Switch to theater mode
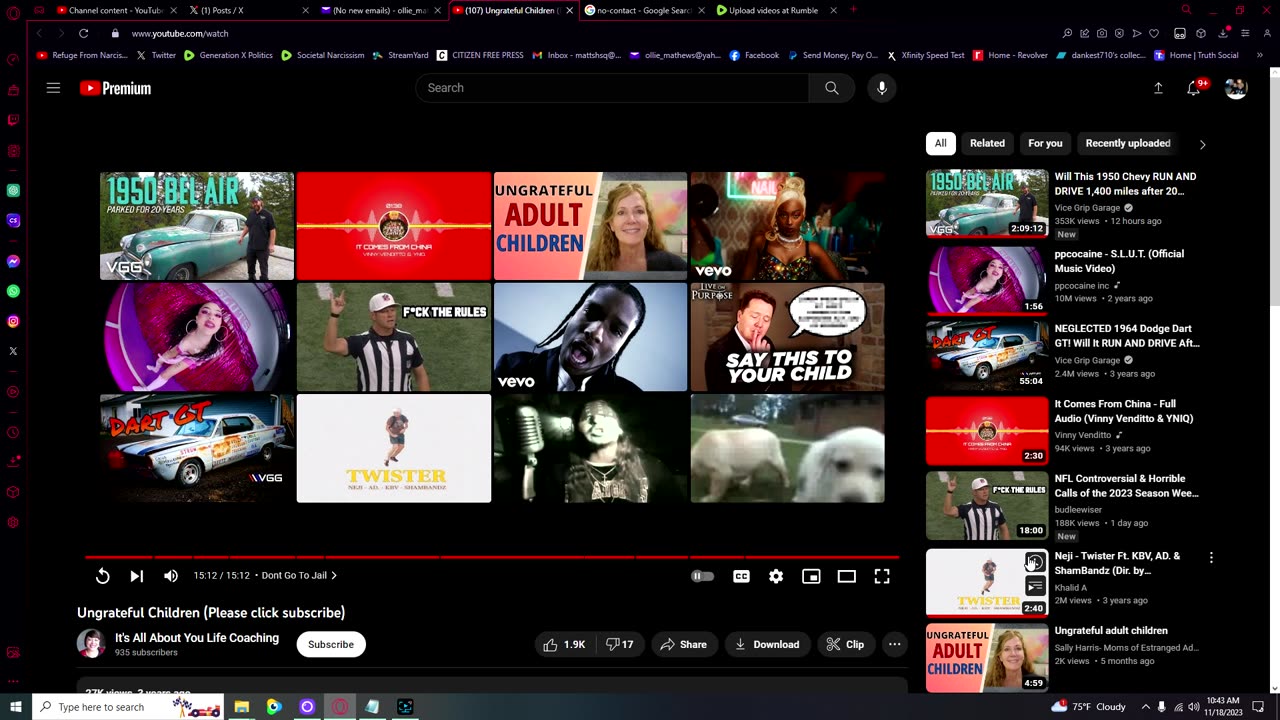 coord(847,576)
